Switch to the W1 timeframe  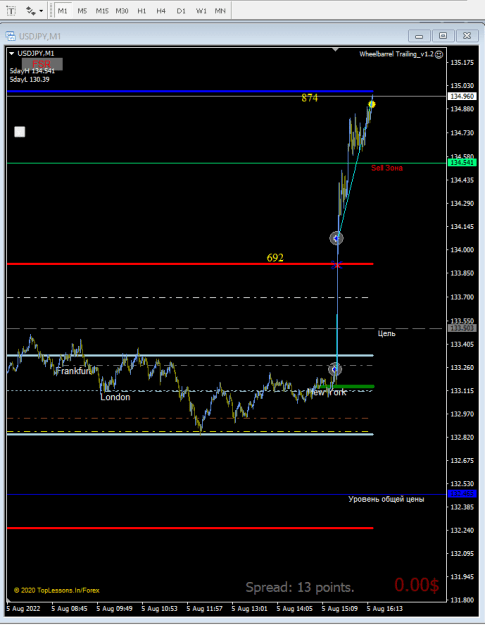click(x=201, y=11)
